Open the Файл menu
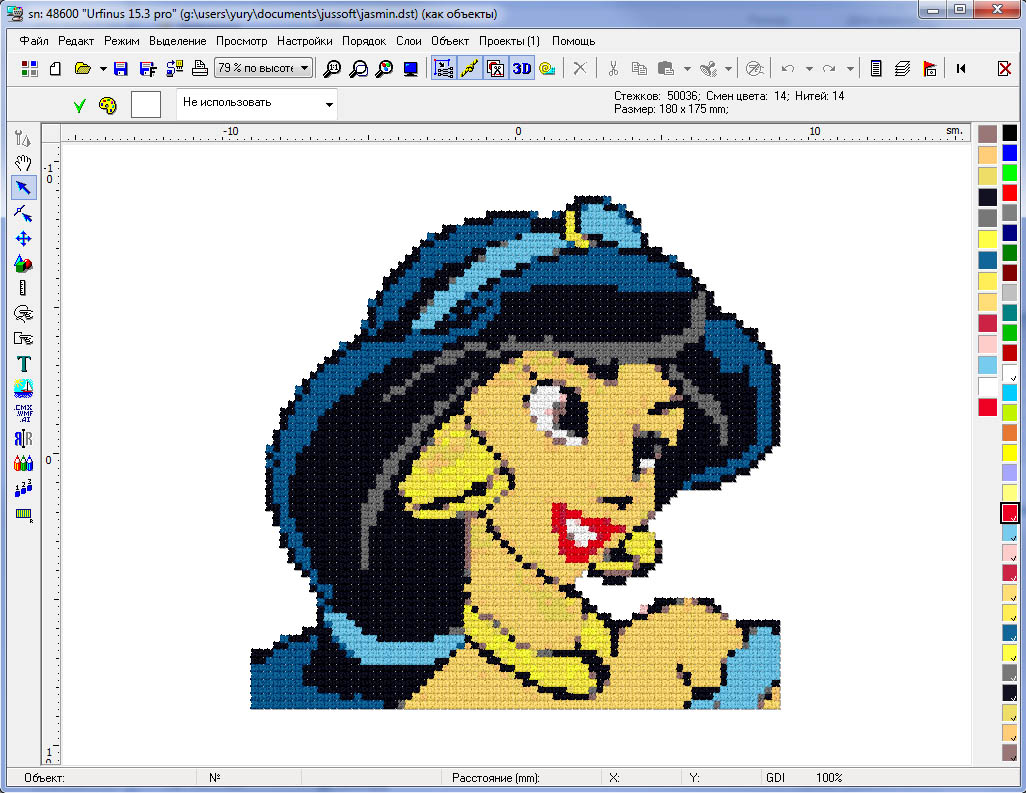This screenshot has width=1026, height=793. (x=34, y=41)
